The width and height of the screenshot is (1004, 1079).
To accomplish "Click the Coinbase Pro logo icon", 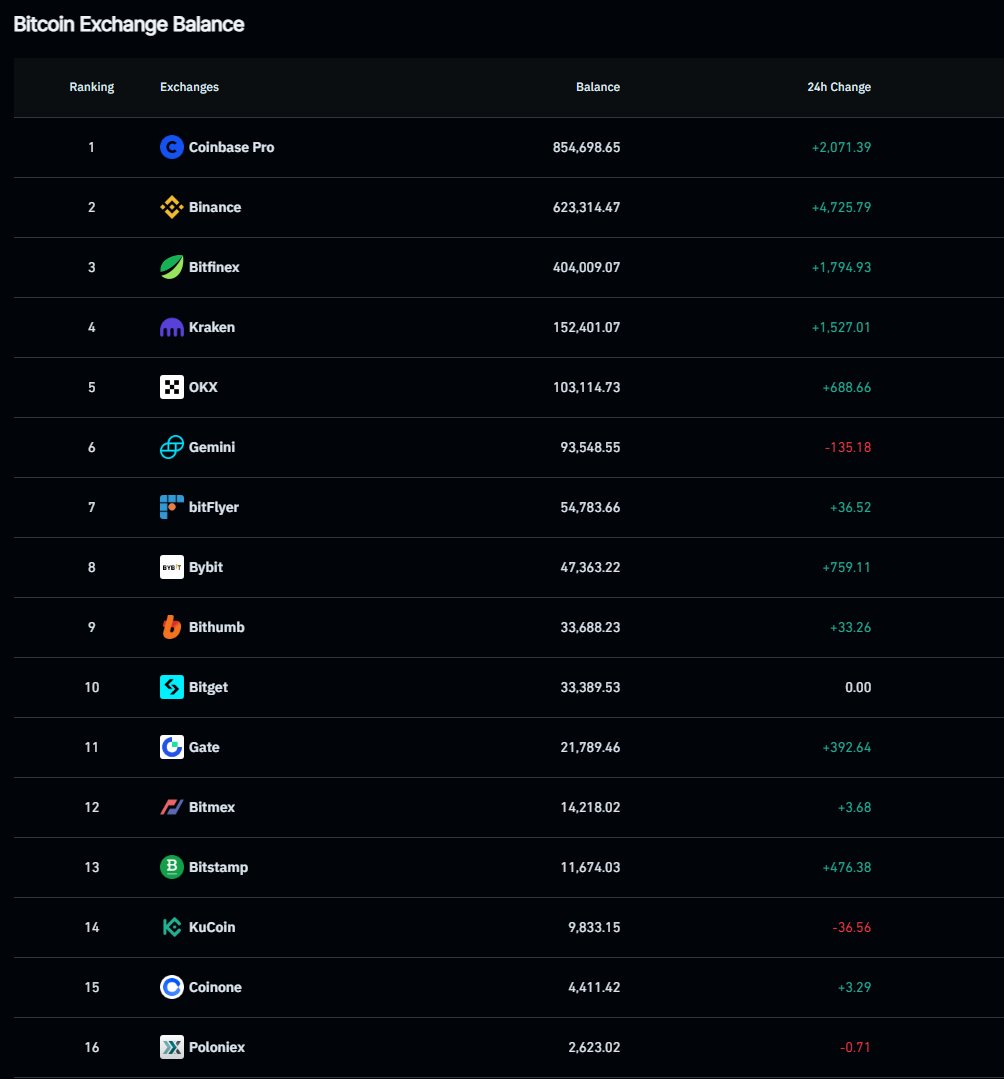I will point(171,147).
